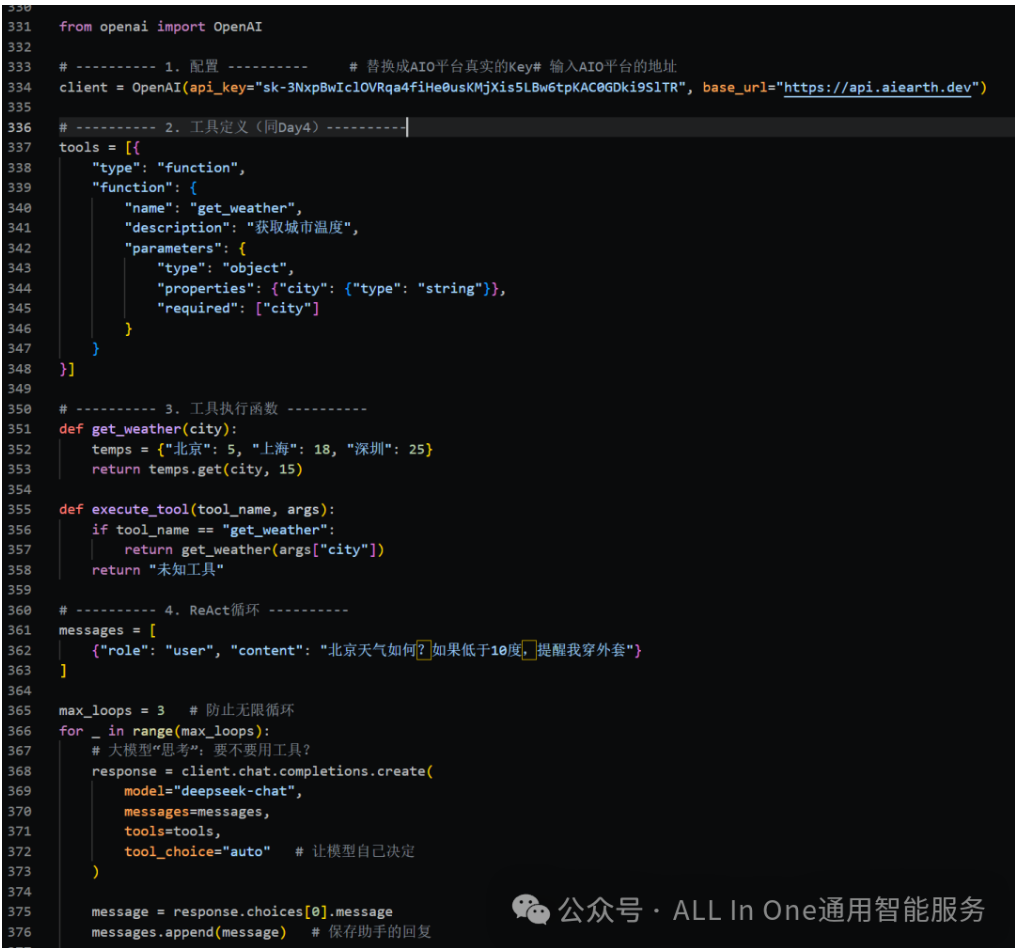Click the "function": { key on line 339

point(144,188)
